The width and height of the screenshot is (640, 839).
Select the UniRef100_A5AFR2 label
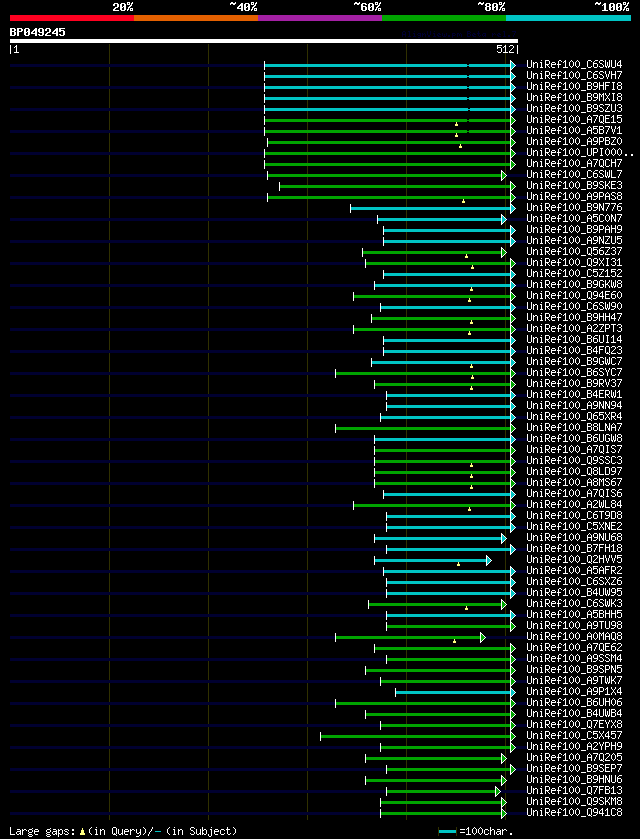(574, 571)
